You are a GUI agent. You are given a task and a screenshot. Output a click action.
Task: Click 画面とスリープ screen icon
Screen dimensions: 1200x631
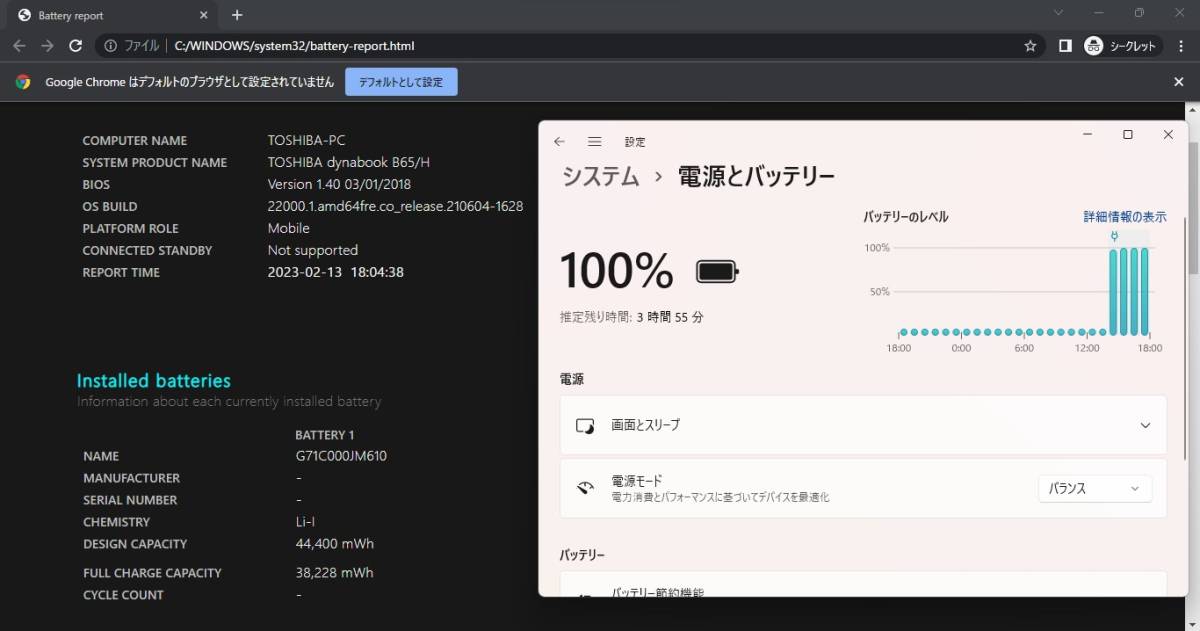click(x=585, y=426)
